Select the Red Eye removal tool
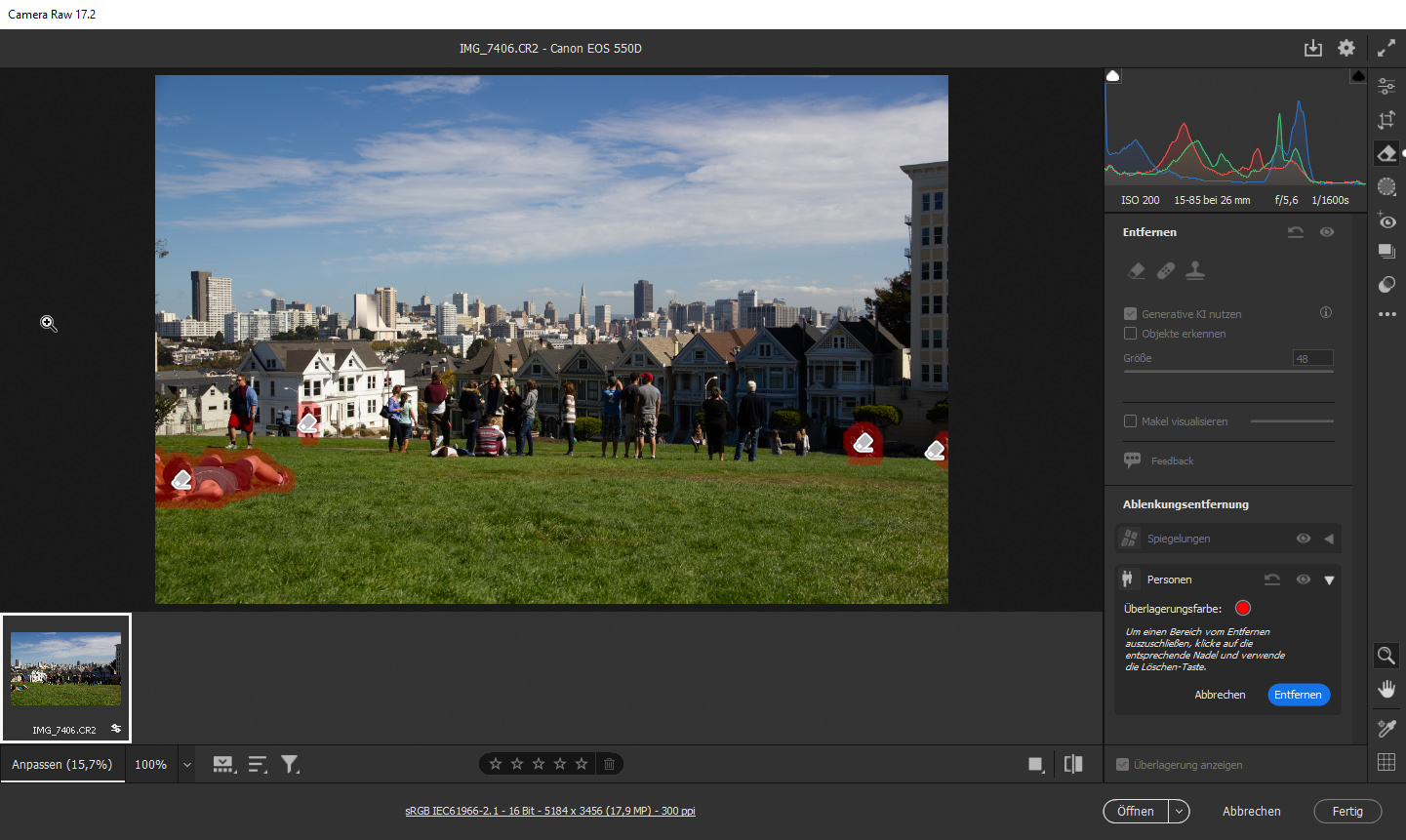1406x840 pixels. tap(1386, 220)
